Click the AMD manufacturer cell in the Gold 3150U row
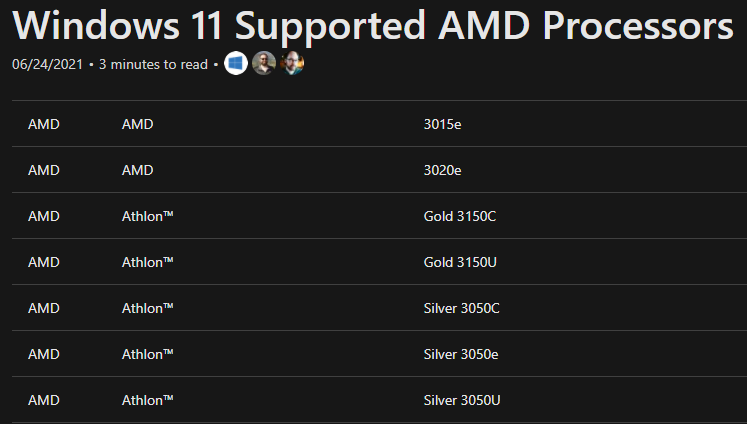The width and height of the screenshot is (747, 424). pos(43,262)
